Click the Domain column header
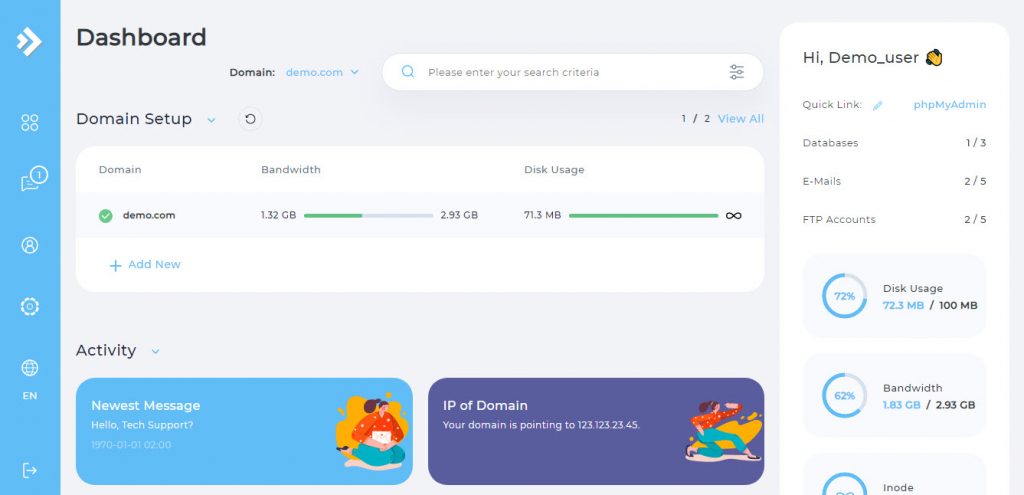 point(120,170)
